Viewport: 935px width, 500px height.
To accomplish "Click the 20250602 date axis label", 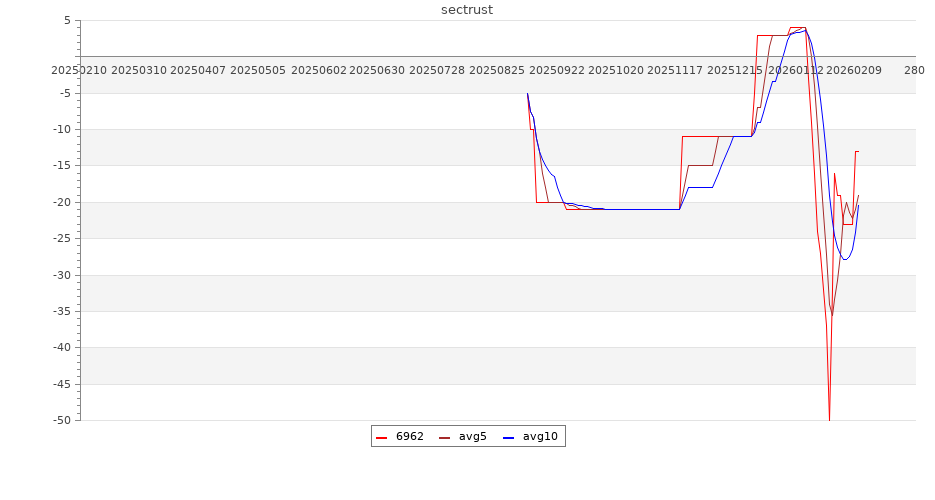I will (318, 70).
